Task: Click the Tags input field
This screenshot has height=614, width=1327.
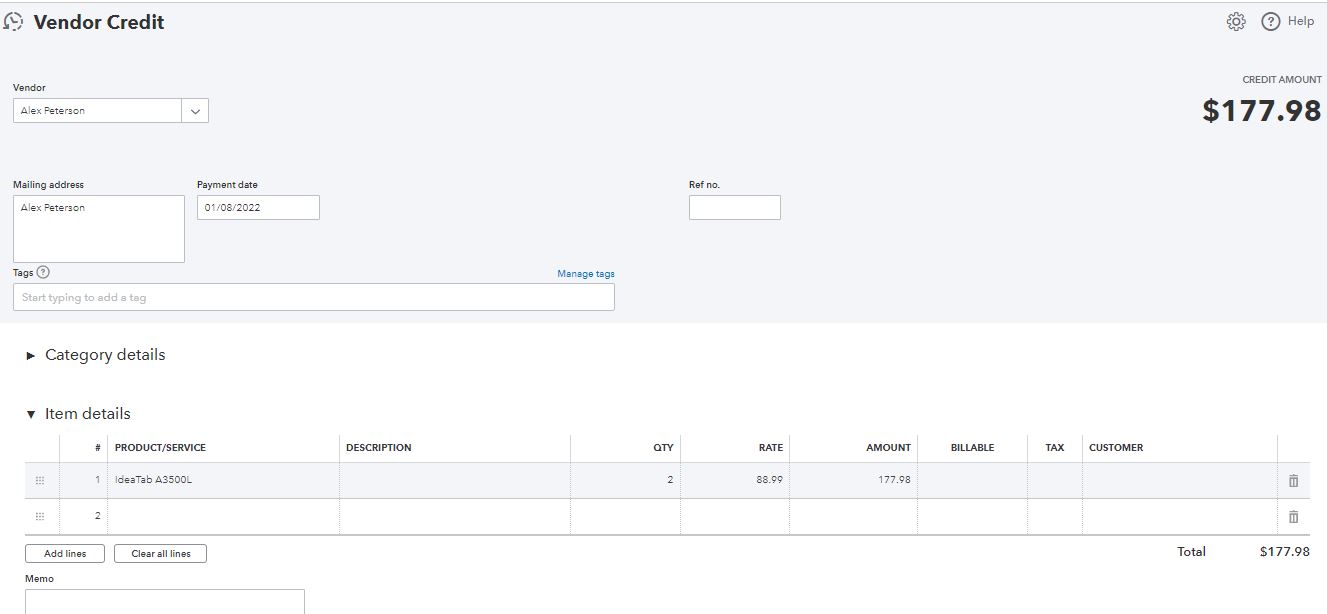Action: [313, 297]
